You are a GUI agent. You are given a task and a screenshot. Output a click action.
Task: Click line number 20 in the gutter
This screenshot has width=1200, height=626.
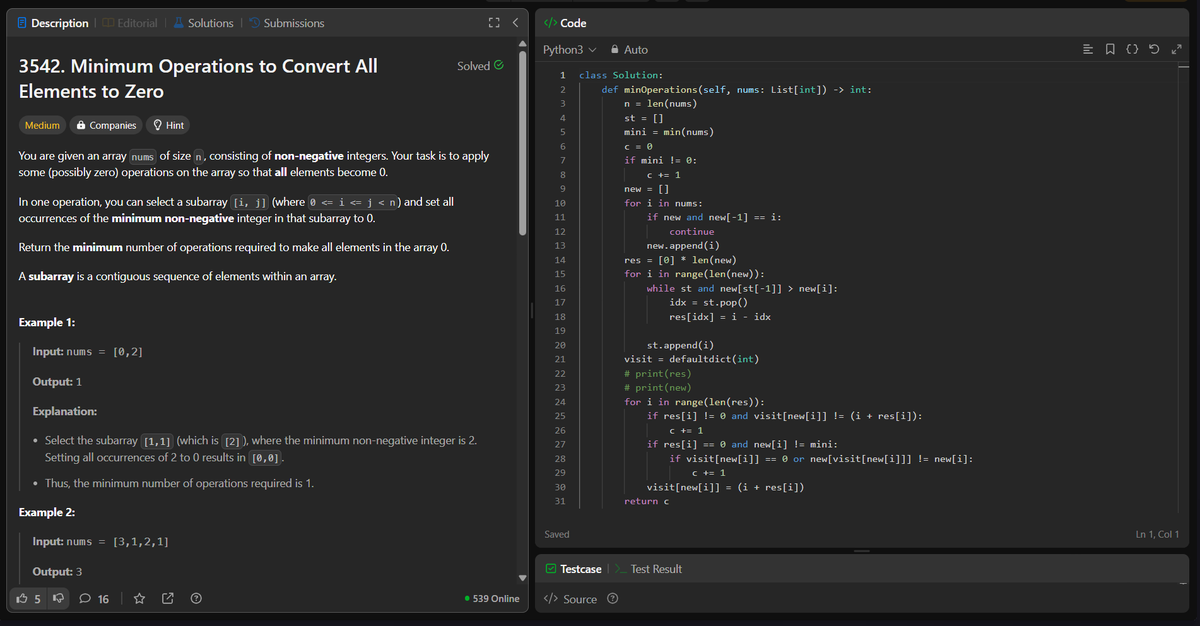tap(560, 345)
